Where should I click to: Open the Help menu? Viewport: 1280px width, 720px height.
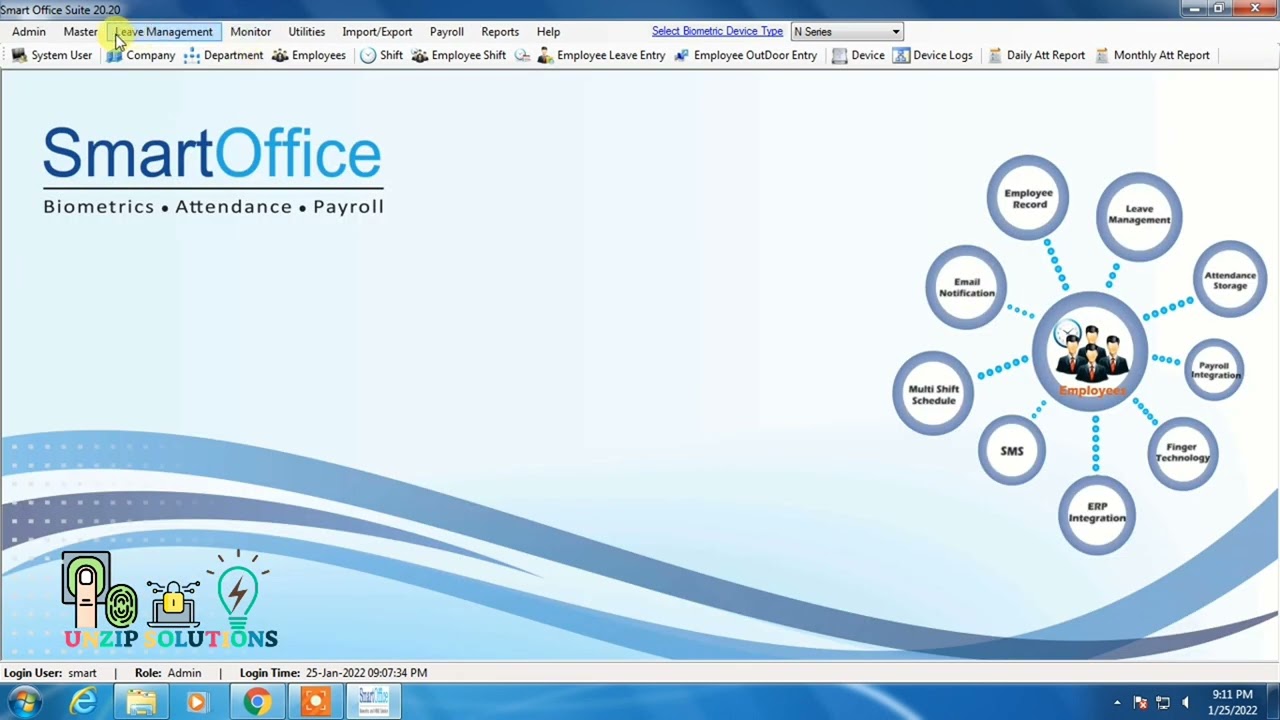(548, 32)
